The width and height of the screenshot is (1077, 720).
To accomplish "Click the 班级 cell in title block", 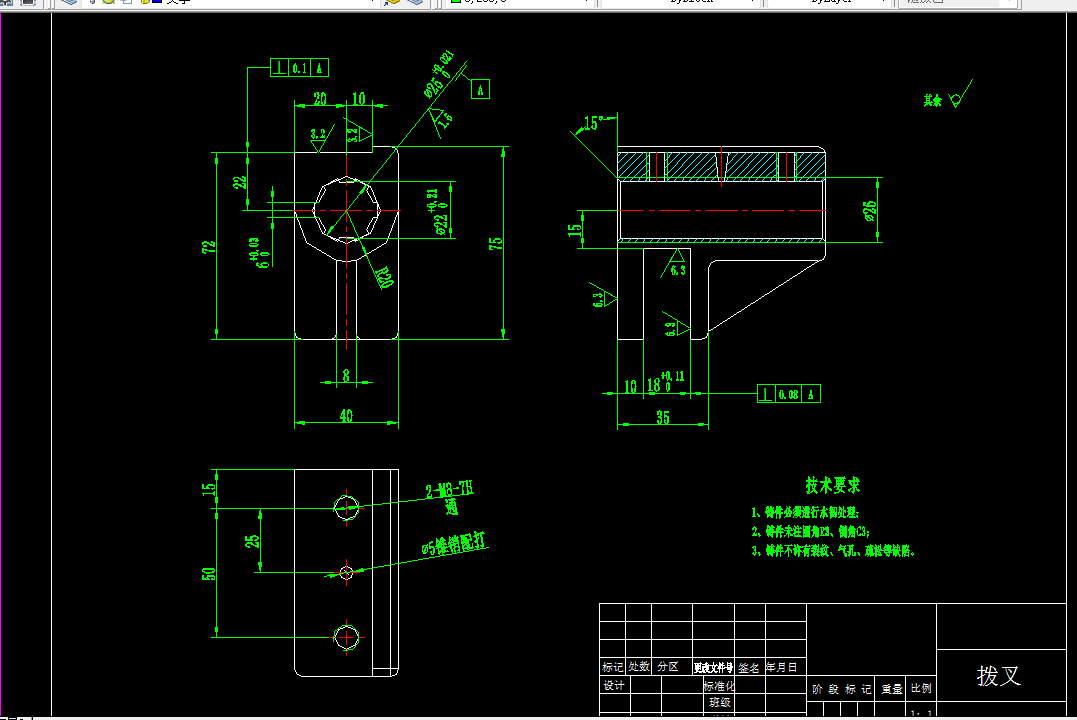I will [719, 703].
